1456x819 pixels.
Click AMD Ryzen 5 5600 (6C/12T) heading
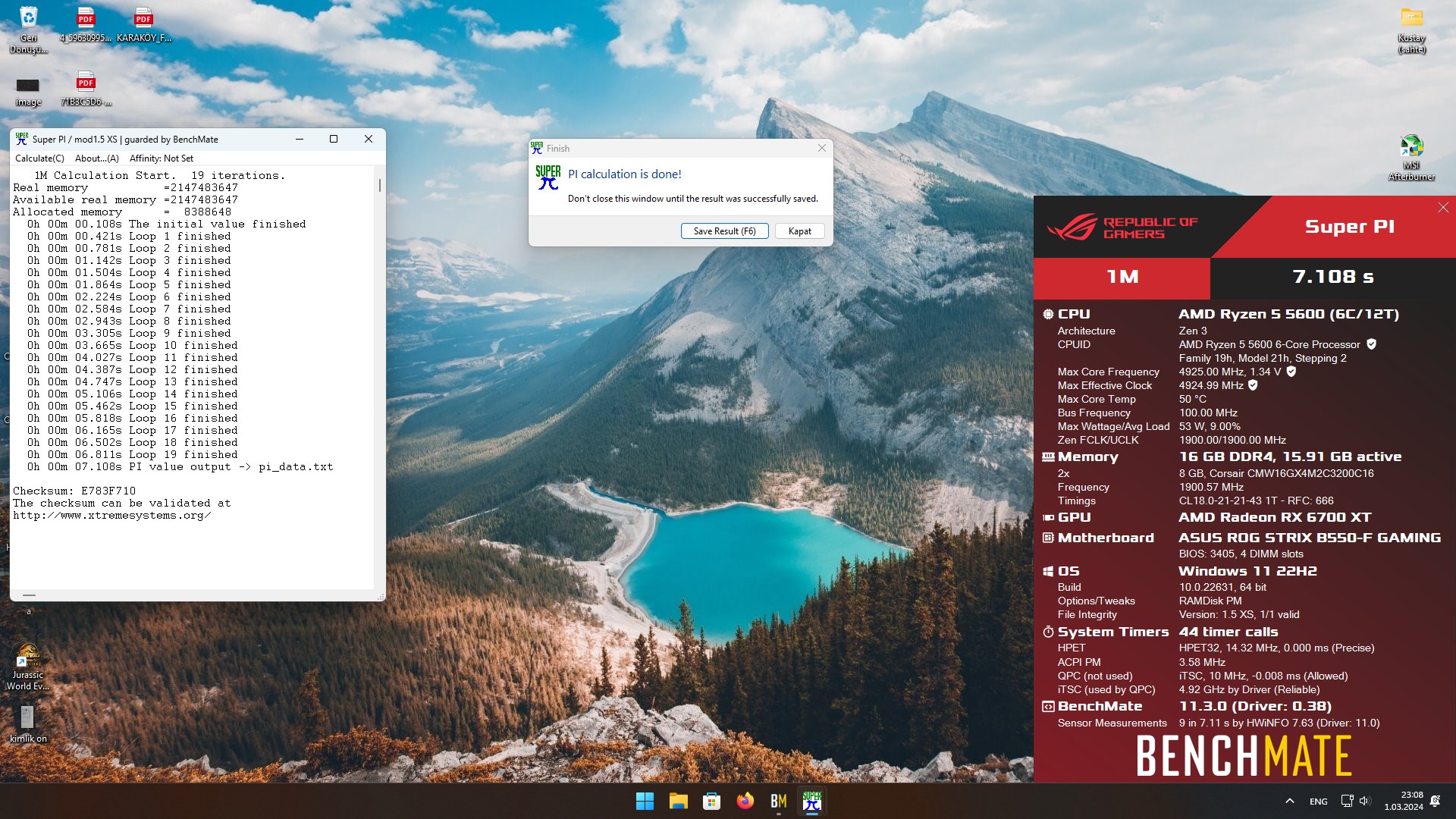tap(1288, 314)
